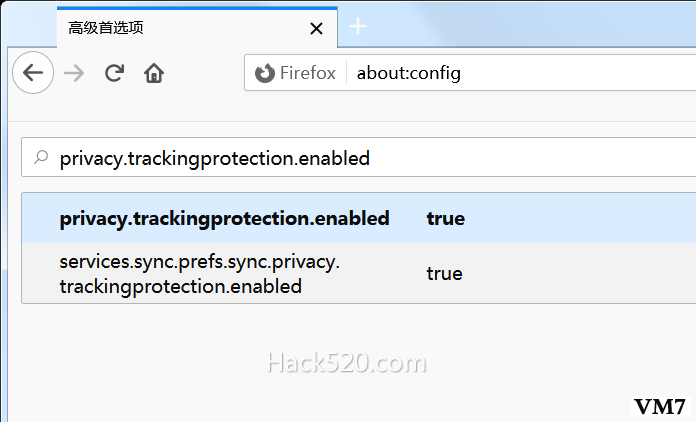The height and width of the screenshot is (422, 696).
Task: Reload the about:config page
Action: click(x=114, y=73)
